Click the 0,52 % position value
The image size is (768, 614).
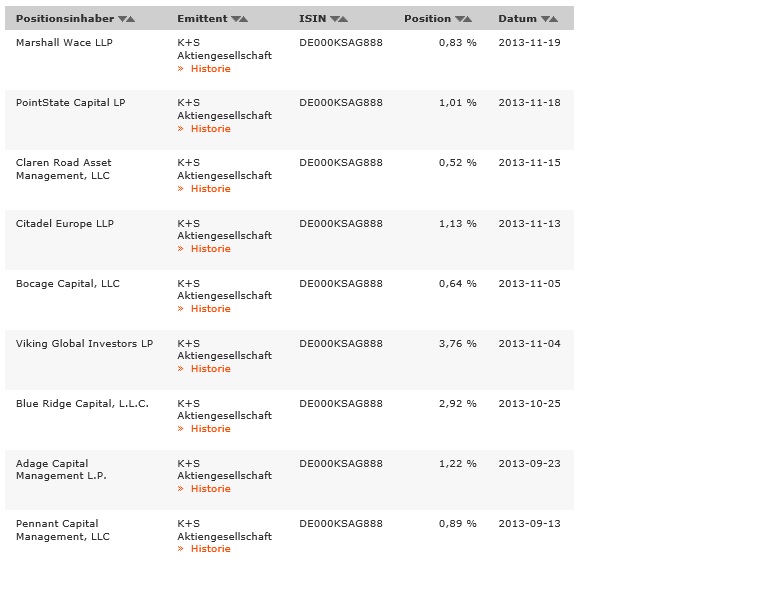click(x=457, y=163)
